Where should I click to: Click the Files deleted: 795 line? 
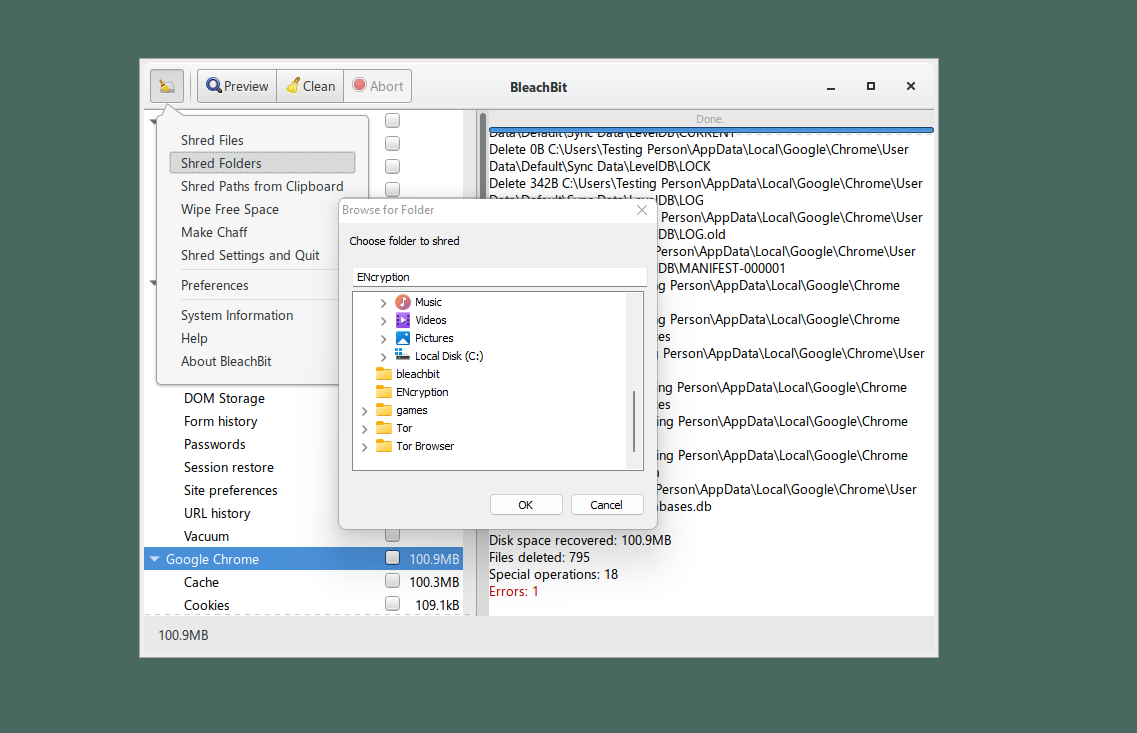539,558
